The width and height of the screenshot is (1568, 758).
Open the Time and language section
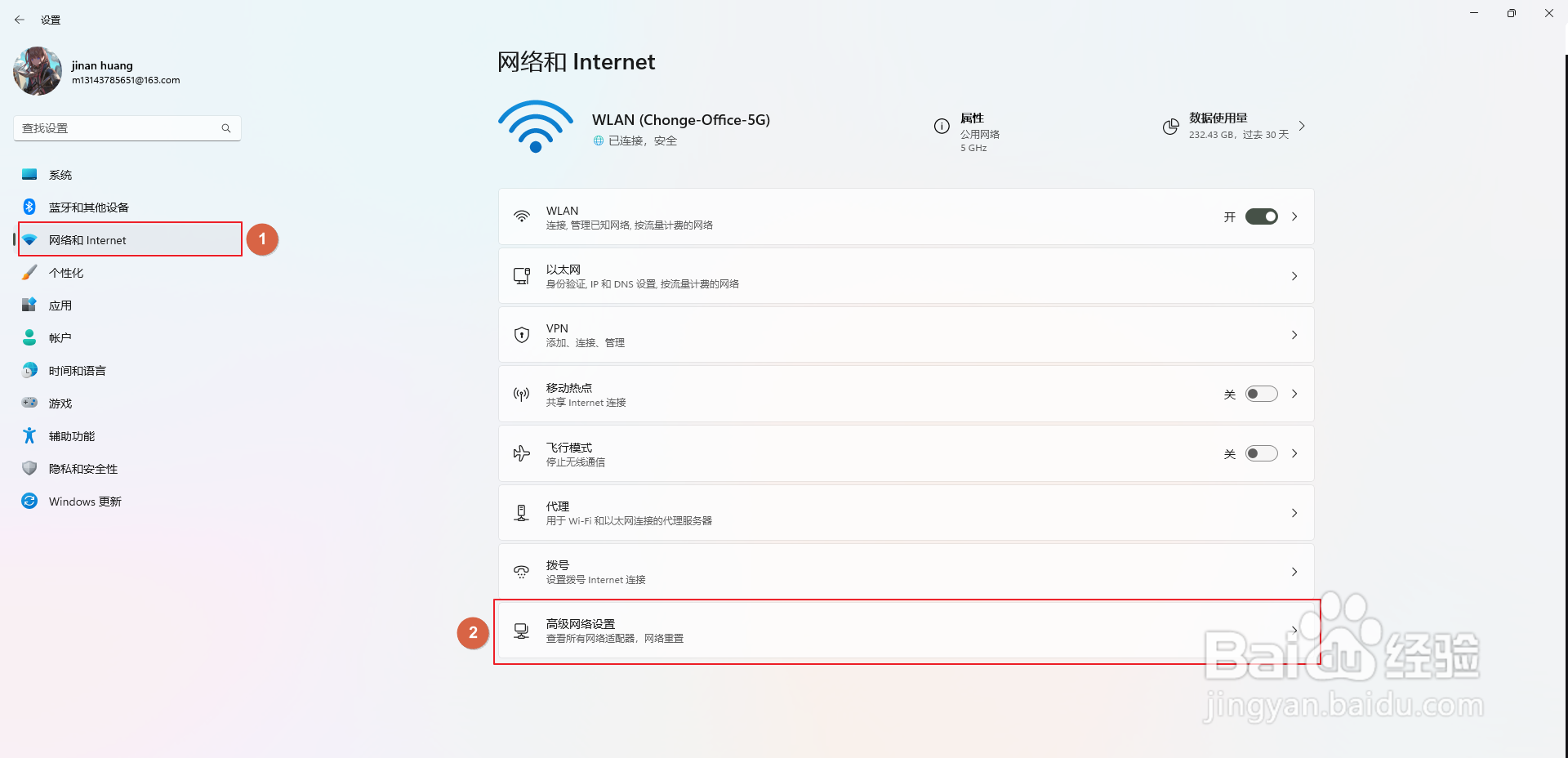tap(77, 371)
